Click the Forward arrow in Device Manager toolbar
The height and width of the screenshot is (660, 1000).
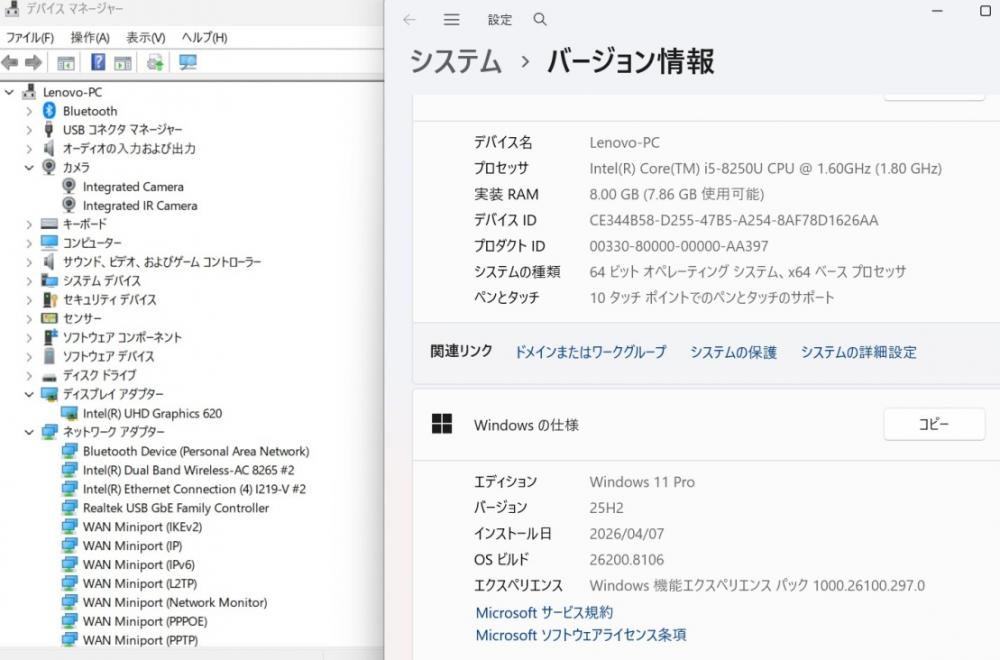click(33, 62)
